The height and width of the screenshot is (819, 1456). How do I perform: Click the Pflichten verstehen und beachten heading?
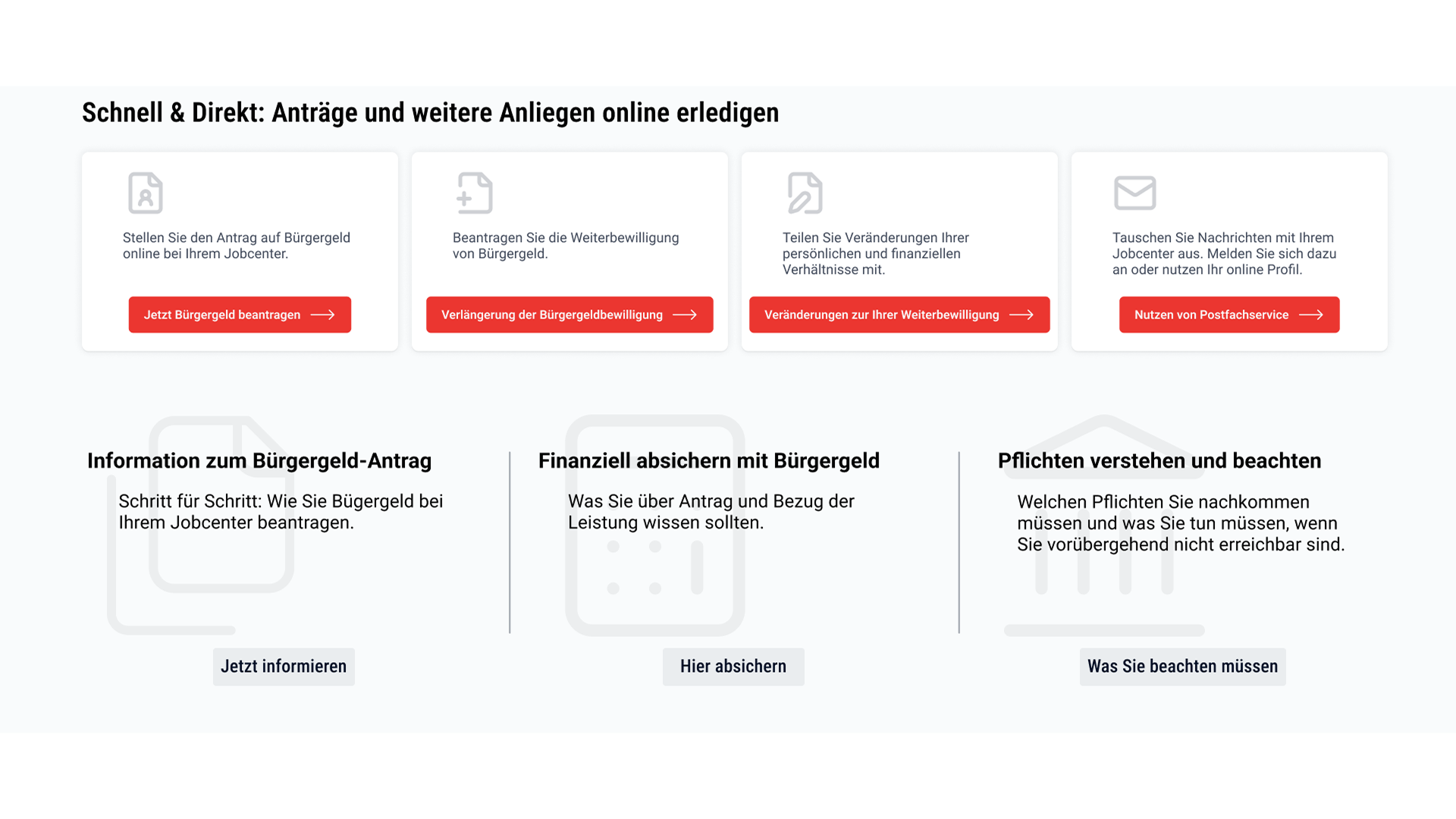pos(1159,461)
